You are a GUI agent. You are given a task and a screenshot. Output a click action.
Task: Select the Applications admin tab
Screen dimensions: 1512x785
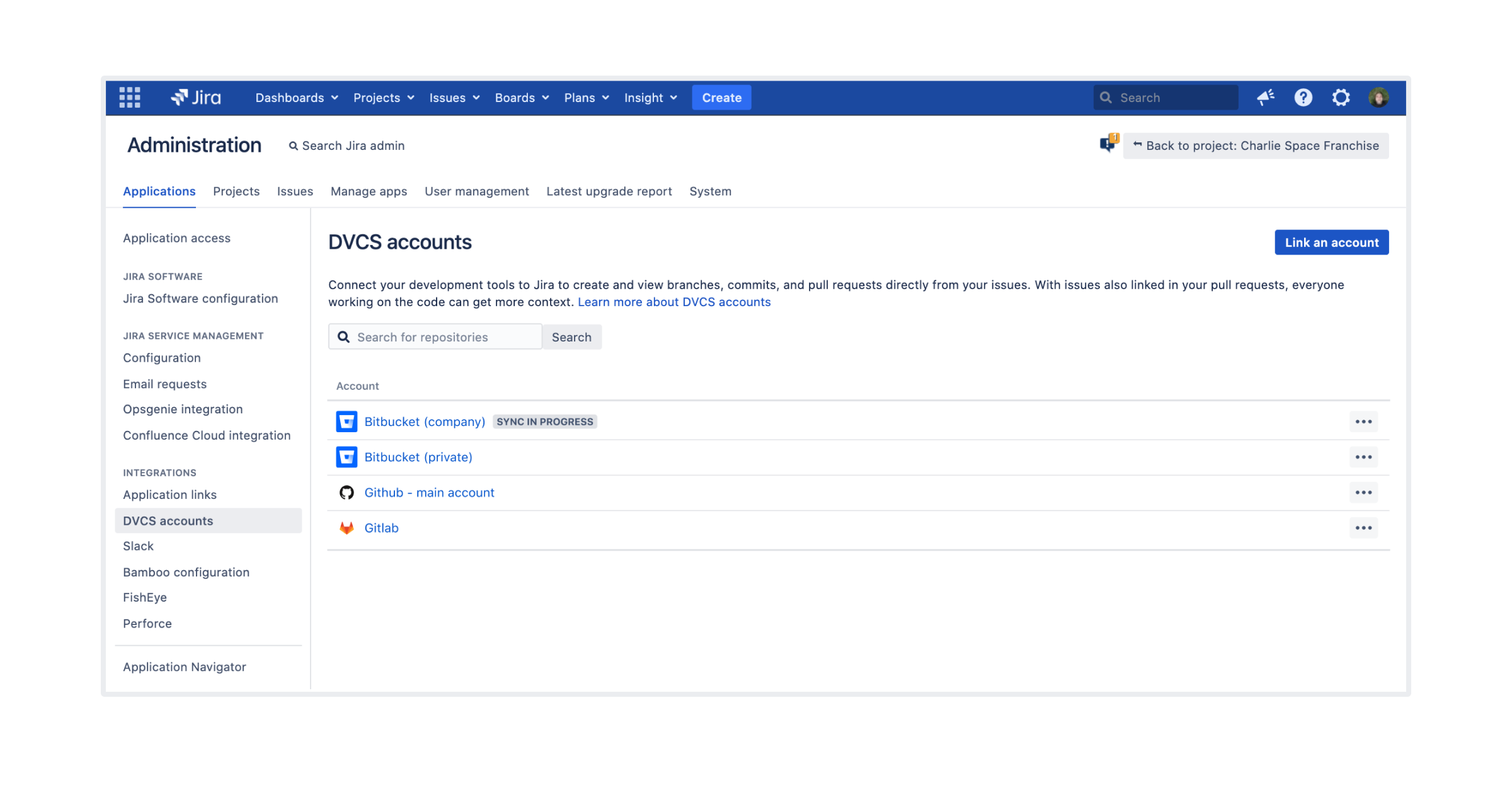[159, 192]
